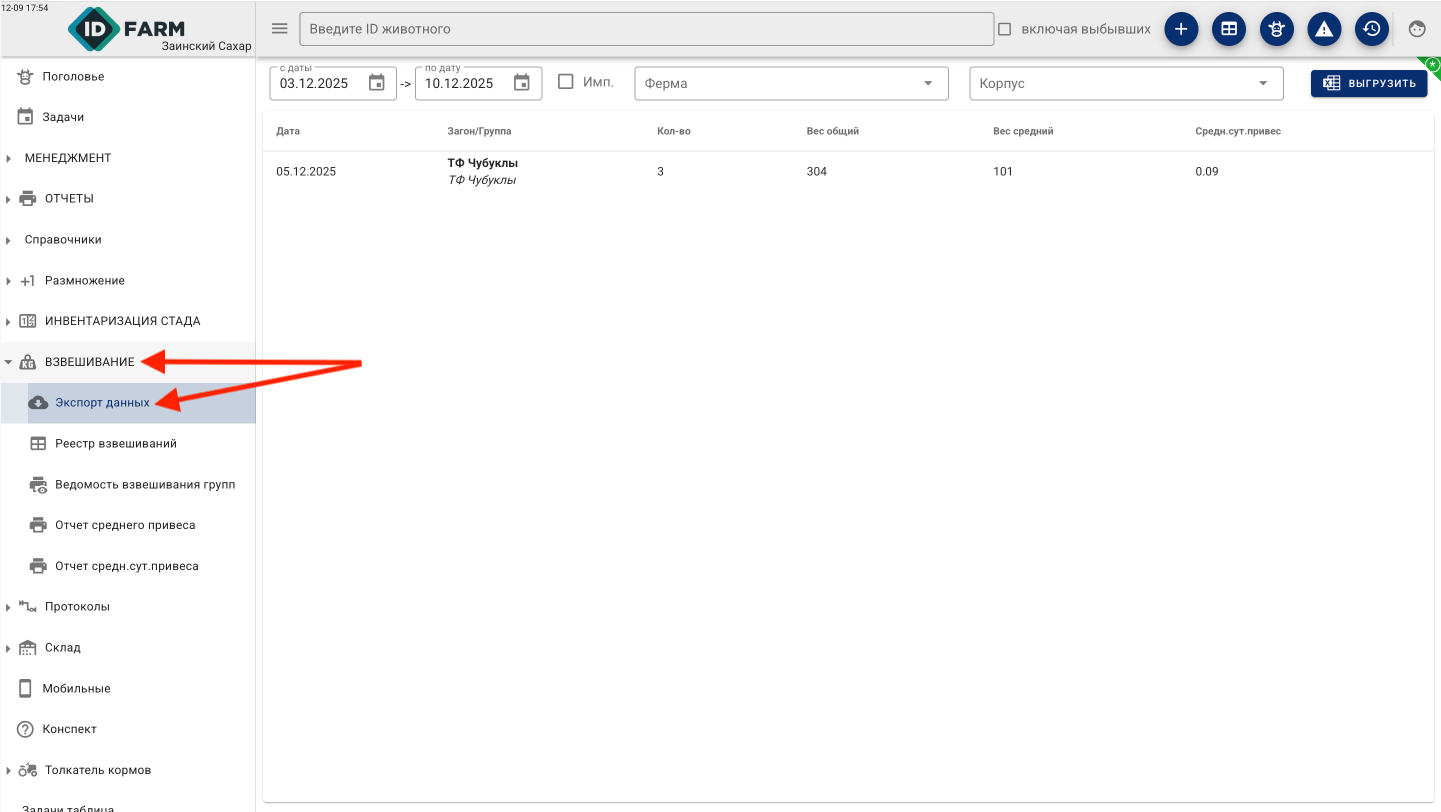Expand the Склад section
The image size is (1441, 812).
click(x=128, y=648)
